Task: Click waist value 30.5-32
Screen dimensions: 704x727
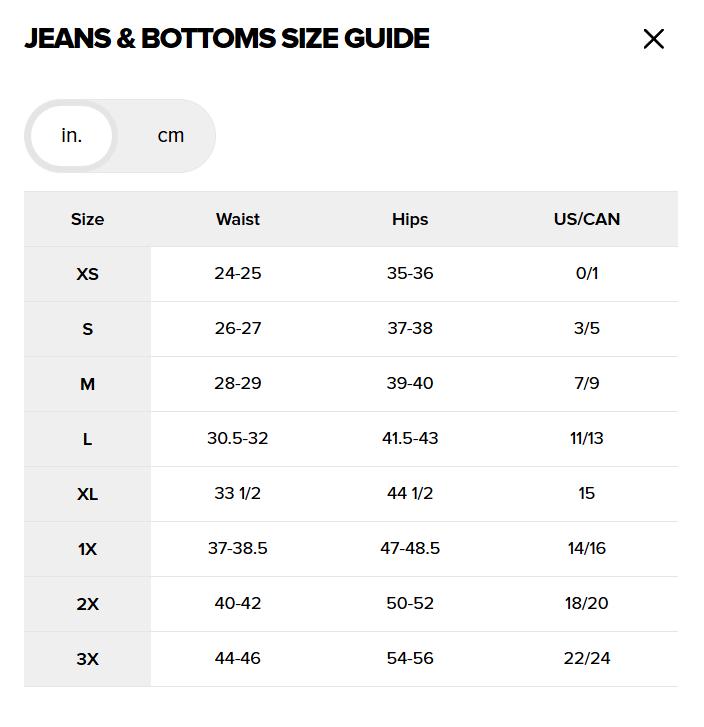Action: 237,438
